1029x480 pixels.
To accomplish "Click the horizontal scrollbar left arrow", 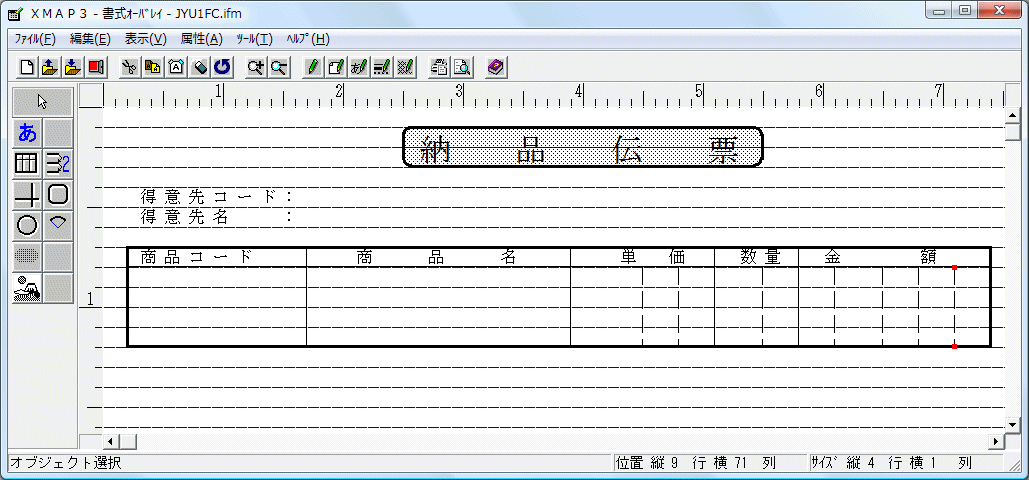I will tap(110, 441).
